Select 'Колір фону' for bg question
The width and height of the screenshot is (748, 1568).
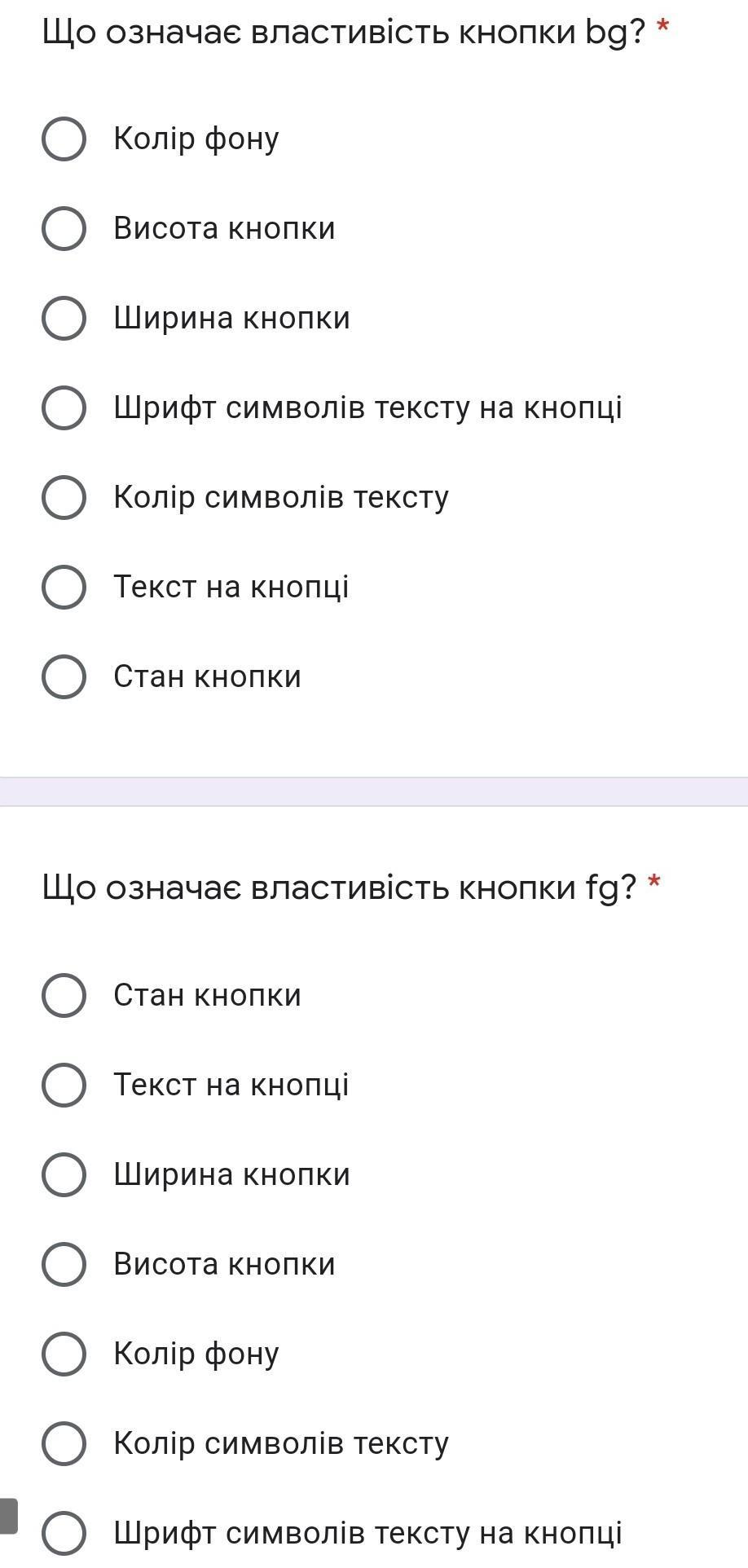tap(64, 139)
